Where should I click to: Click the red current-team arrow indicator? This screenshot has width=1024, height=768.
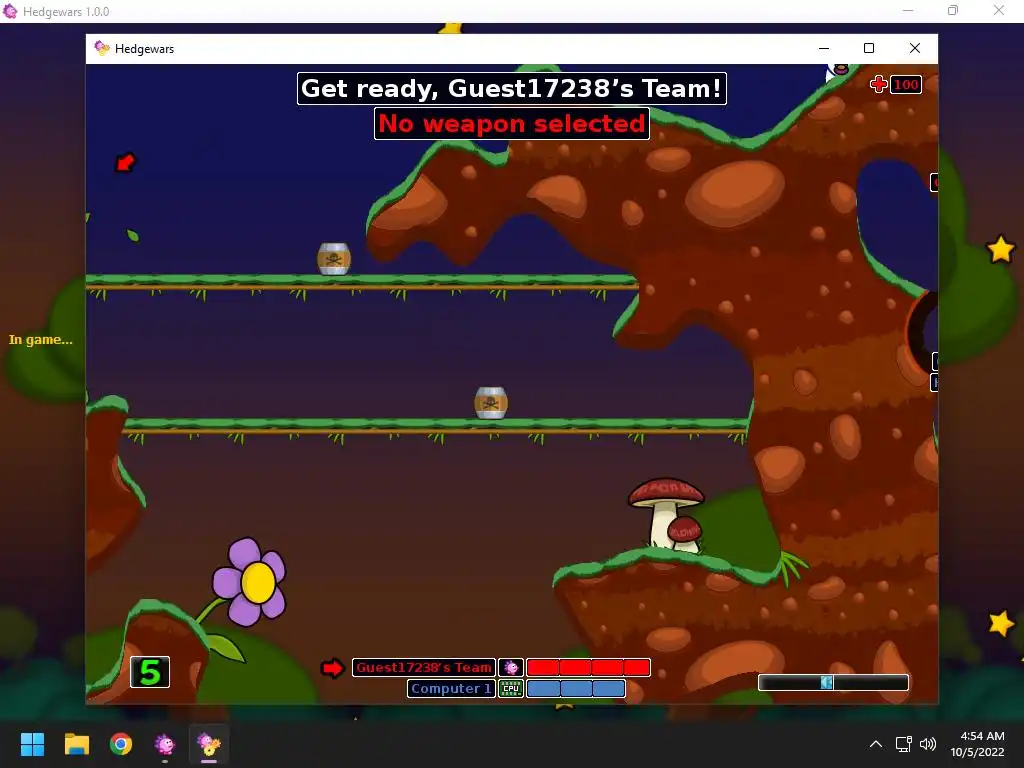332,668
